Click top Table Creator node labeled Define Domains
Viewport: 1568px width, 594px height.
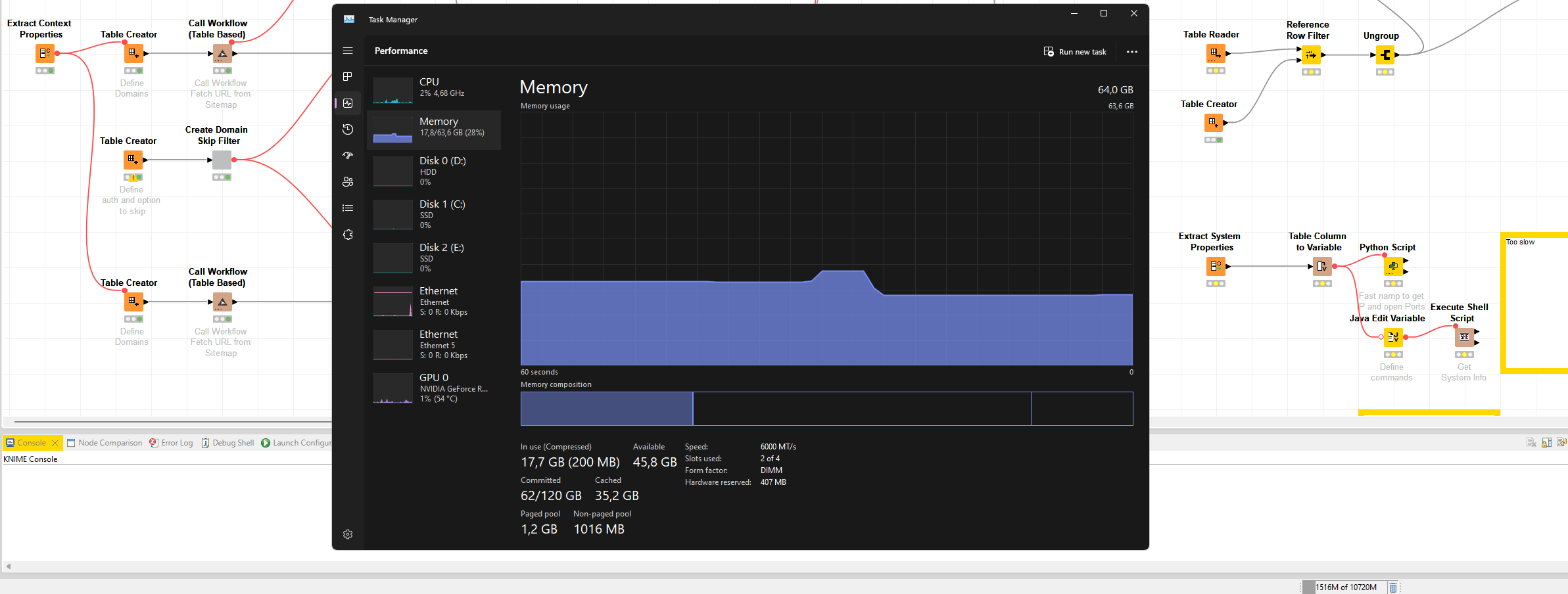[133, 53]
